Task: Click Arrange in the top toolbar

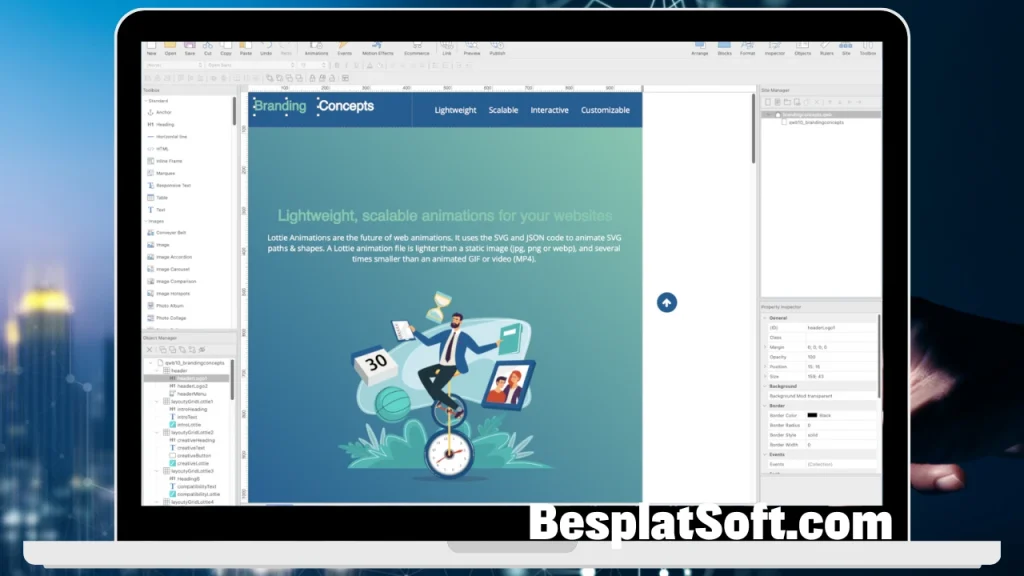Action: (x=699, y=46)
